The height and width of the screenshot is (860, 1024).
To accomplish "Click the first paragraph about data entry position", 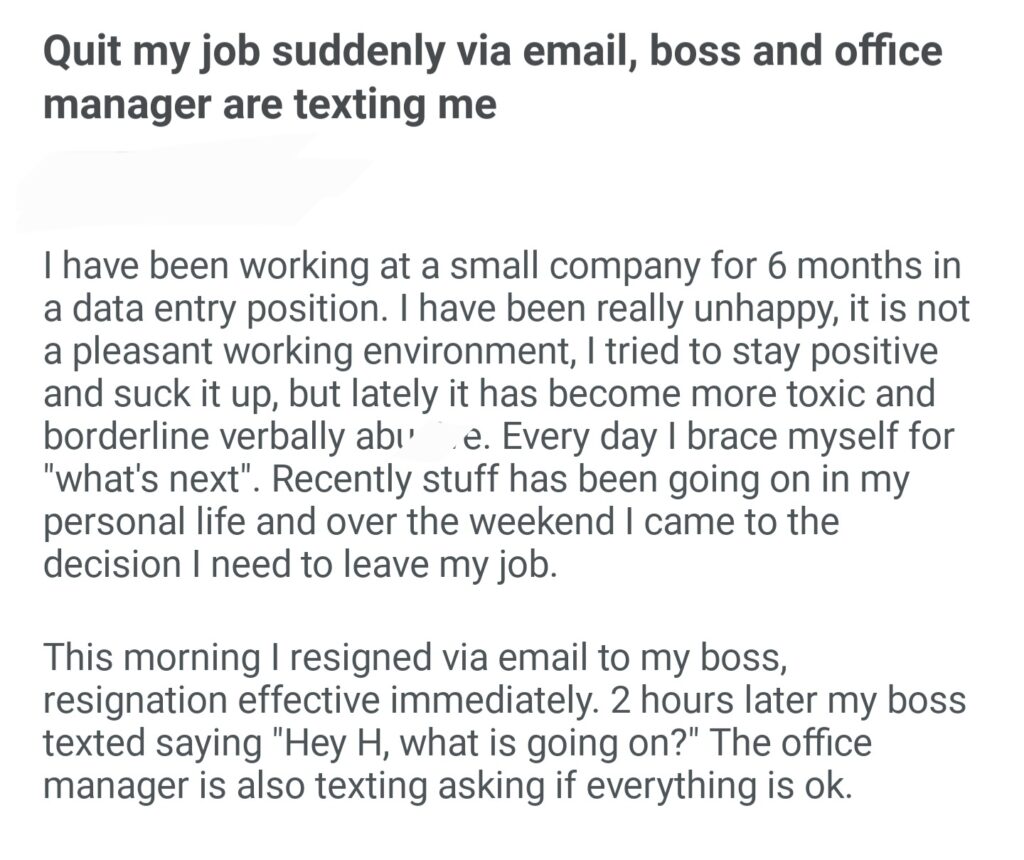I will 500,414.
